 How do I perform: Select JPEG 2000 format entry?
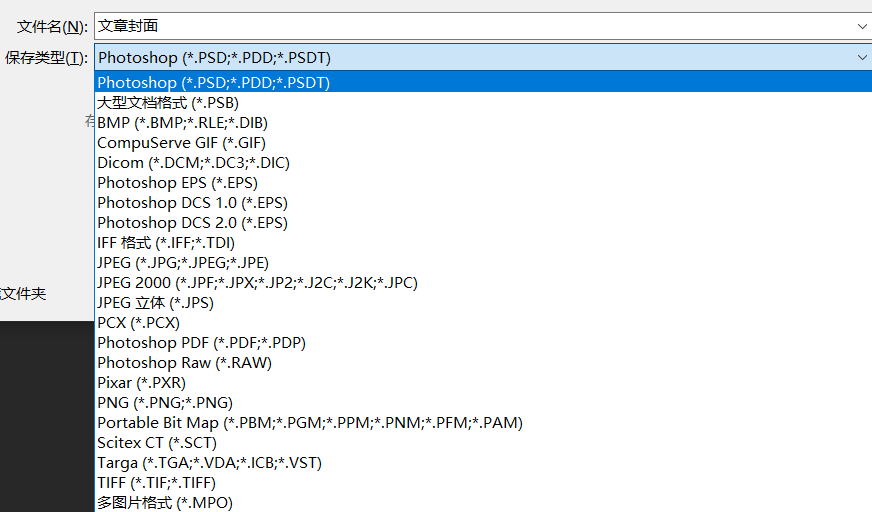click(x=483, y=283)
